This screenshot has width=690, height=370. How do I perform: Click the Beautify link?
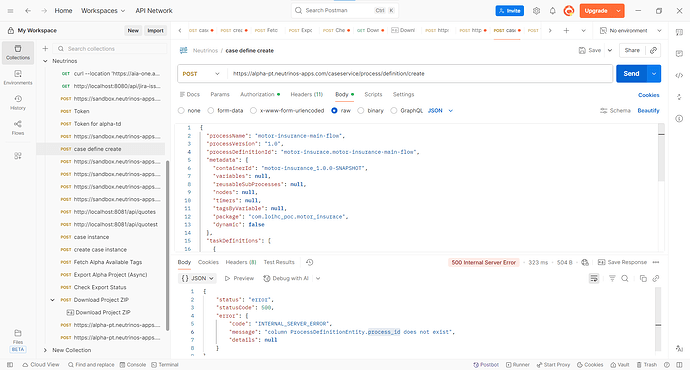point(648,111)
